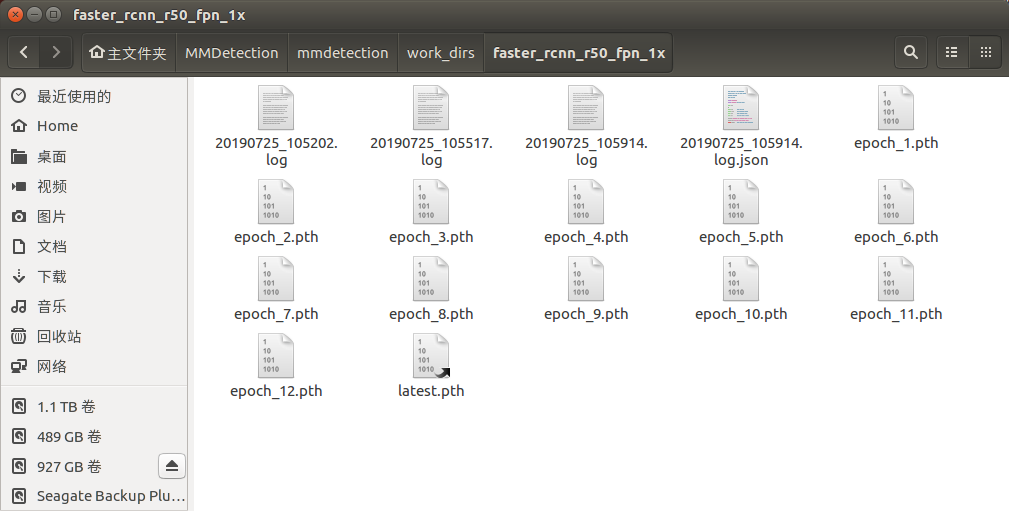Select the epoch_10.pth binary file icon

coord(741,279)
